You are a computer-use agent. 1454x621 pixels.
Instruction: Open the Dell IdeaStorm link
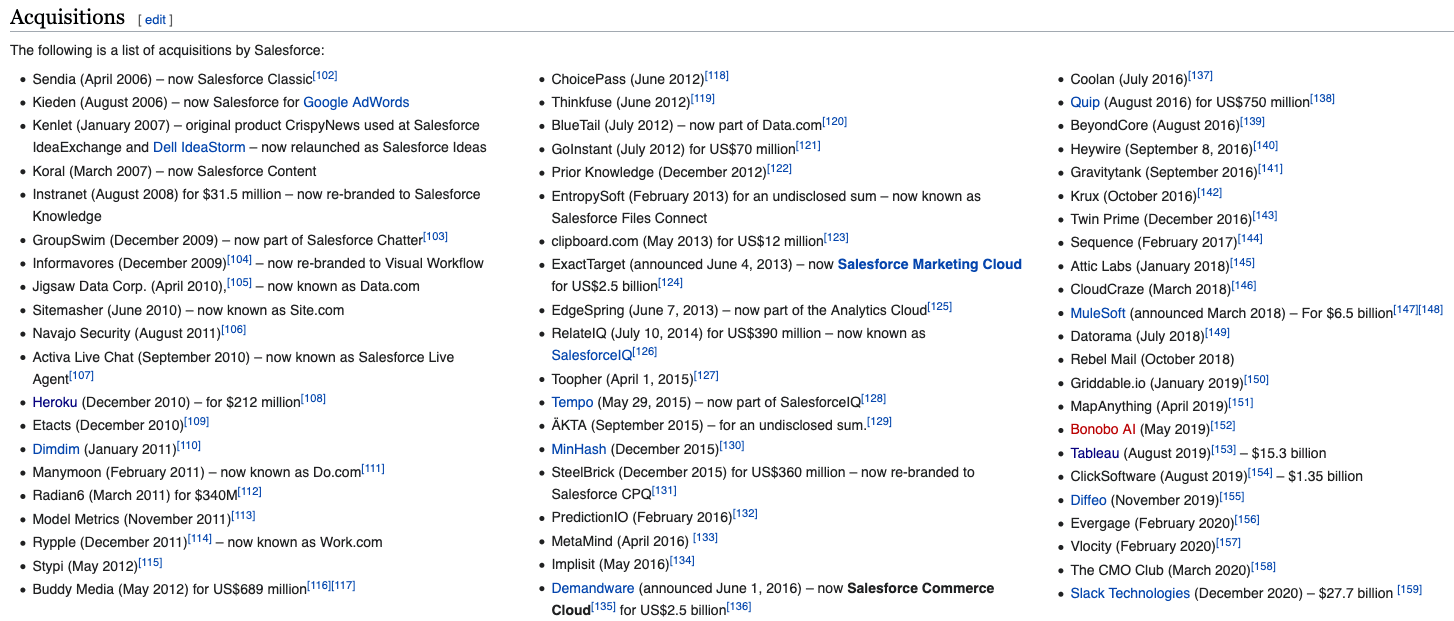tap(199, 147)
